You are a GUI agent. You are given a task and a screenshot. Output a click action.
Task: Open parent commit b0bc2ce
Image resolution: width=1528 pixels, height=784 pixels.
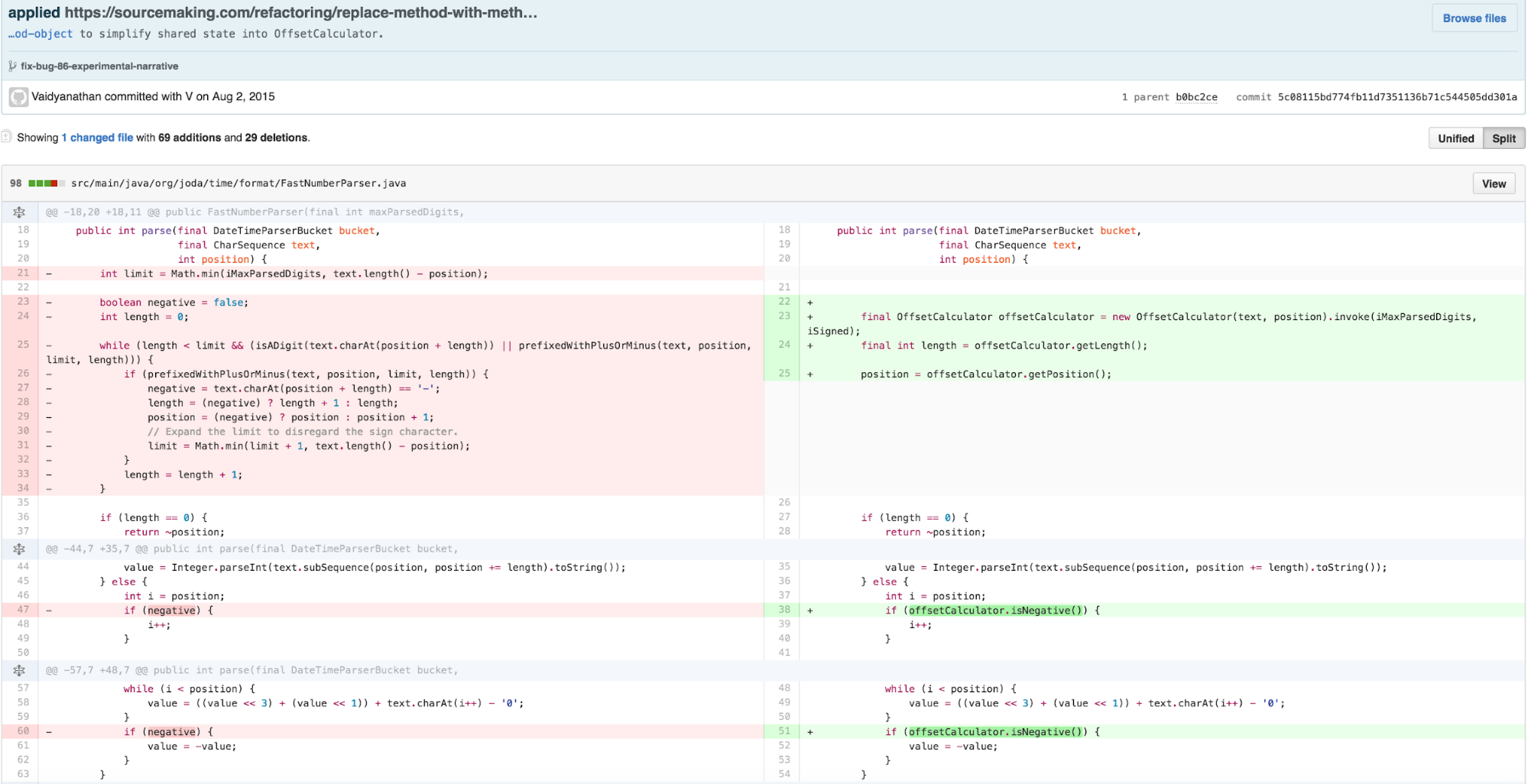pos(1196,97)
